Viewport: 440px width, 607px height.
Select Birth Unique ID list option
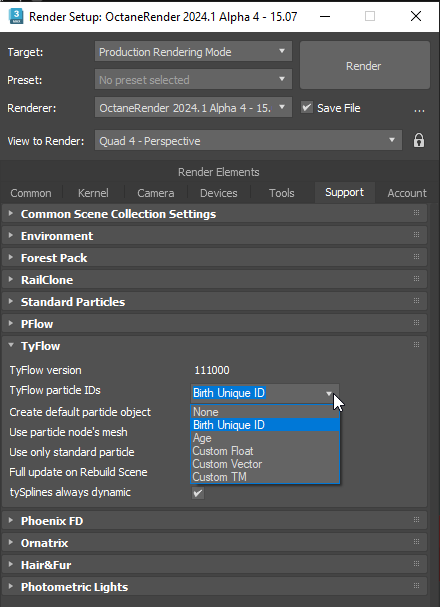(265, 425)
